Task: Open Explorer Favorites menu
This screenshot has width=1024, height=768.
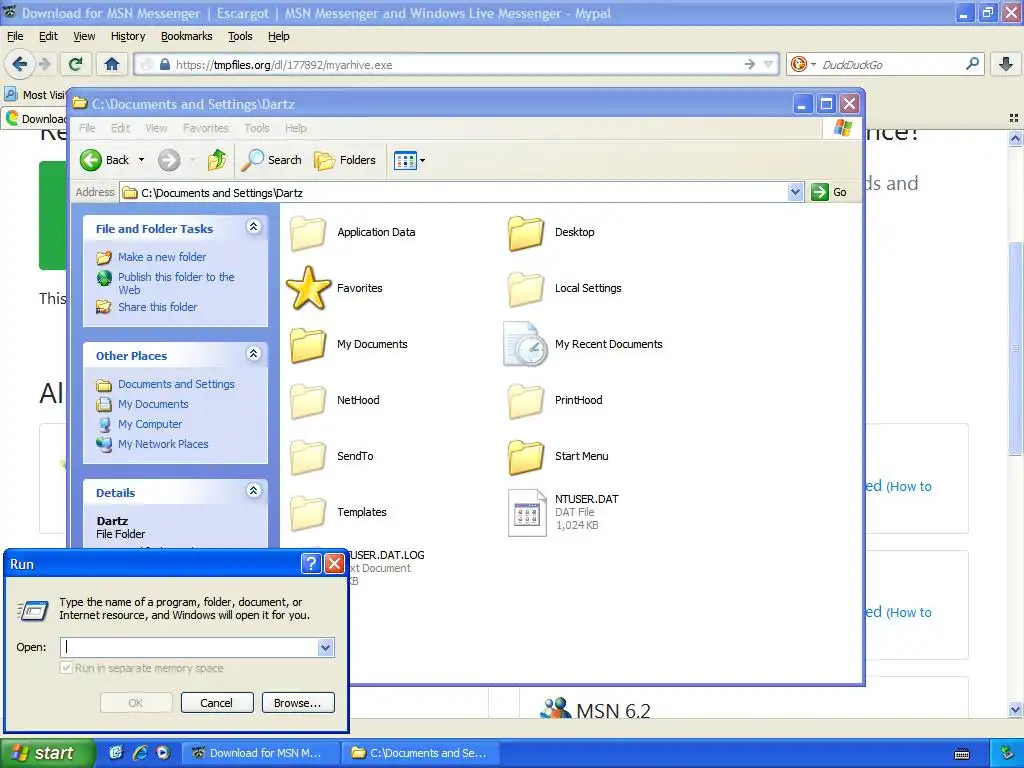Action: pos(206,128)
